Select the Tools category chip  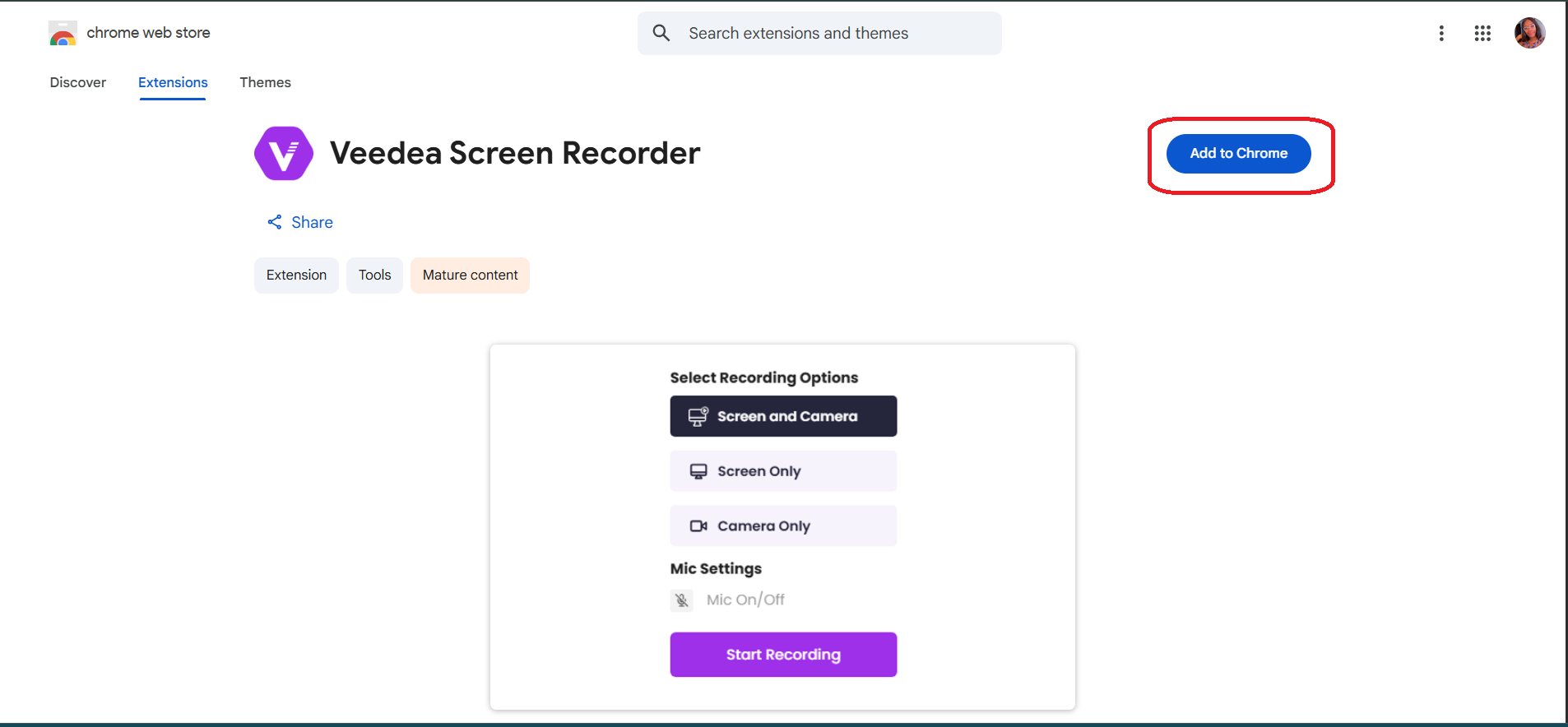pos(374,276)
